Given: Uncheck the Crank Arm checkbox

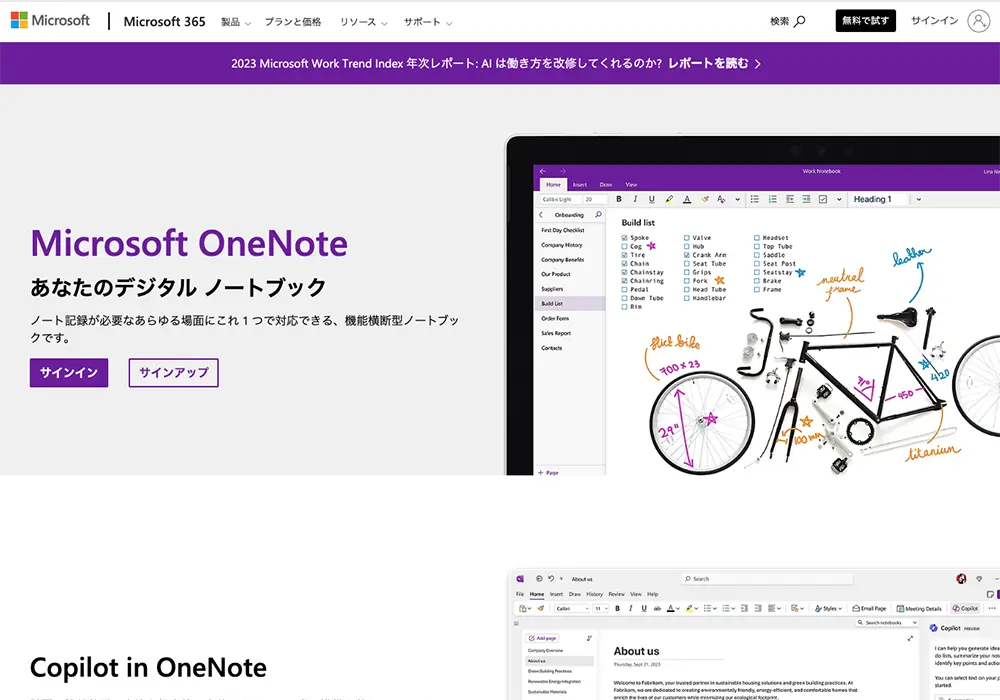Looking at the screenshot, I should click(687, 255).
